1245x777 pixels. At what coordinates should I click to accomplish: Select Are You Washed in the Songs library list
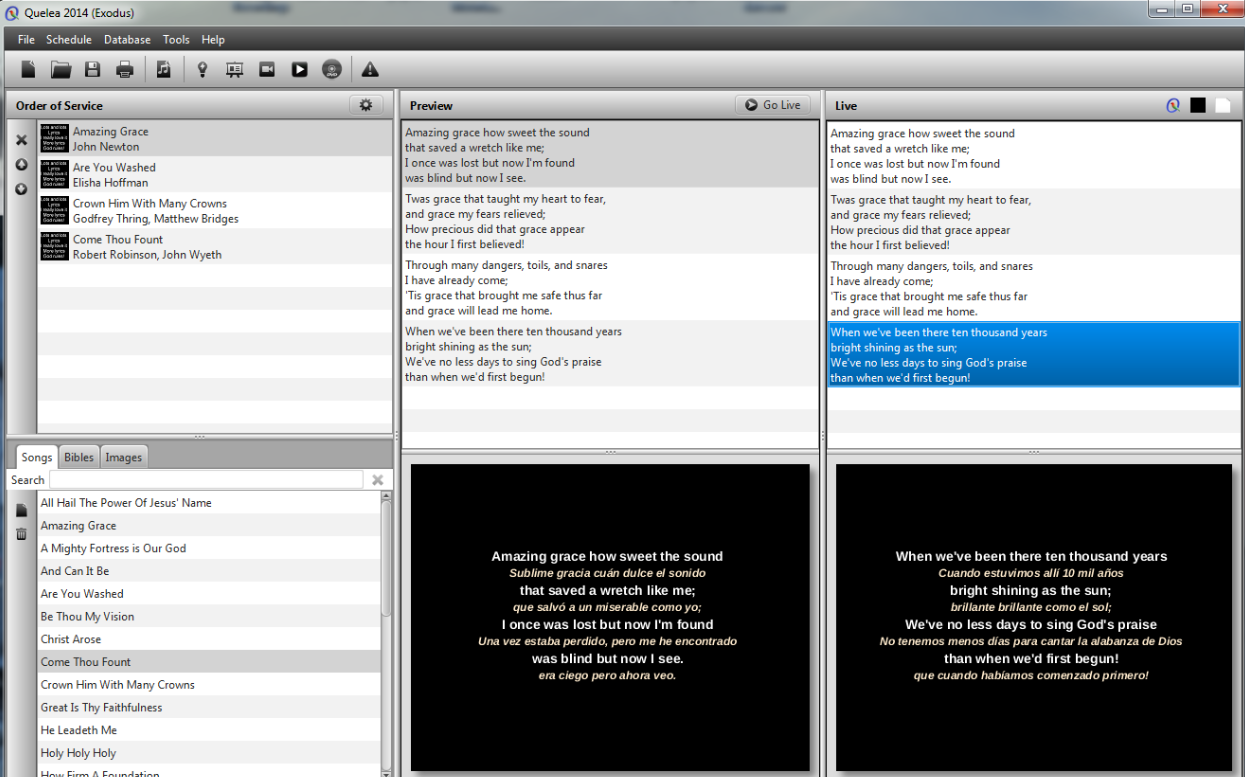pos(209,594)
